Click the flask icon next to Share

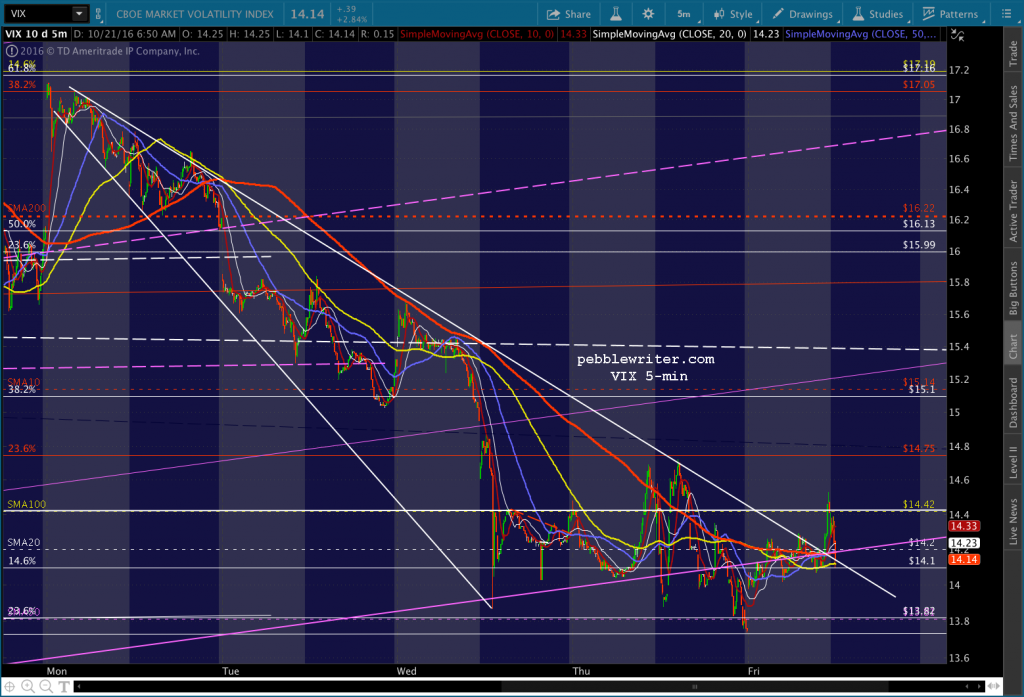tap(616, 14)
